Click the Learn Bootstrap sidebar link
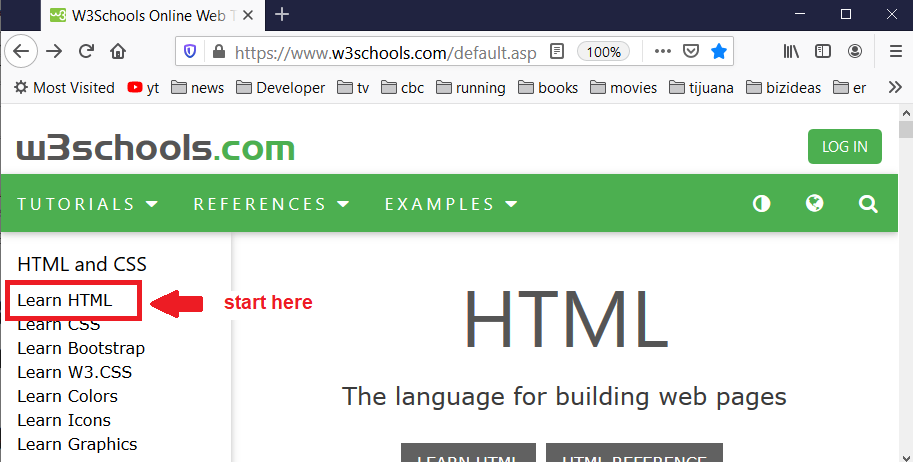This screenshot has width=913, height=462. [x=81, y=348]
